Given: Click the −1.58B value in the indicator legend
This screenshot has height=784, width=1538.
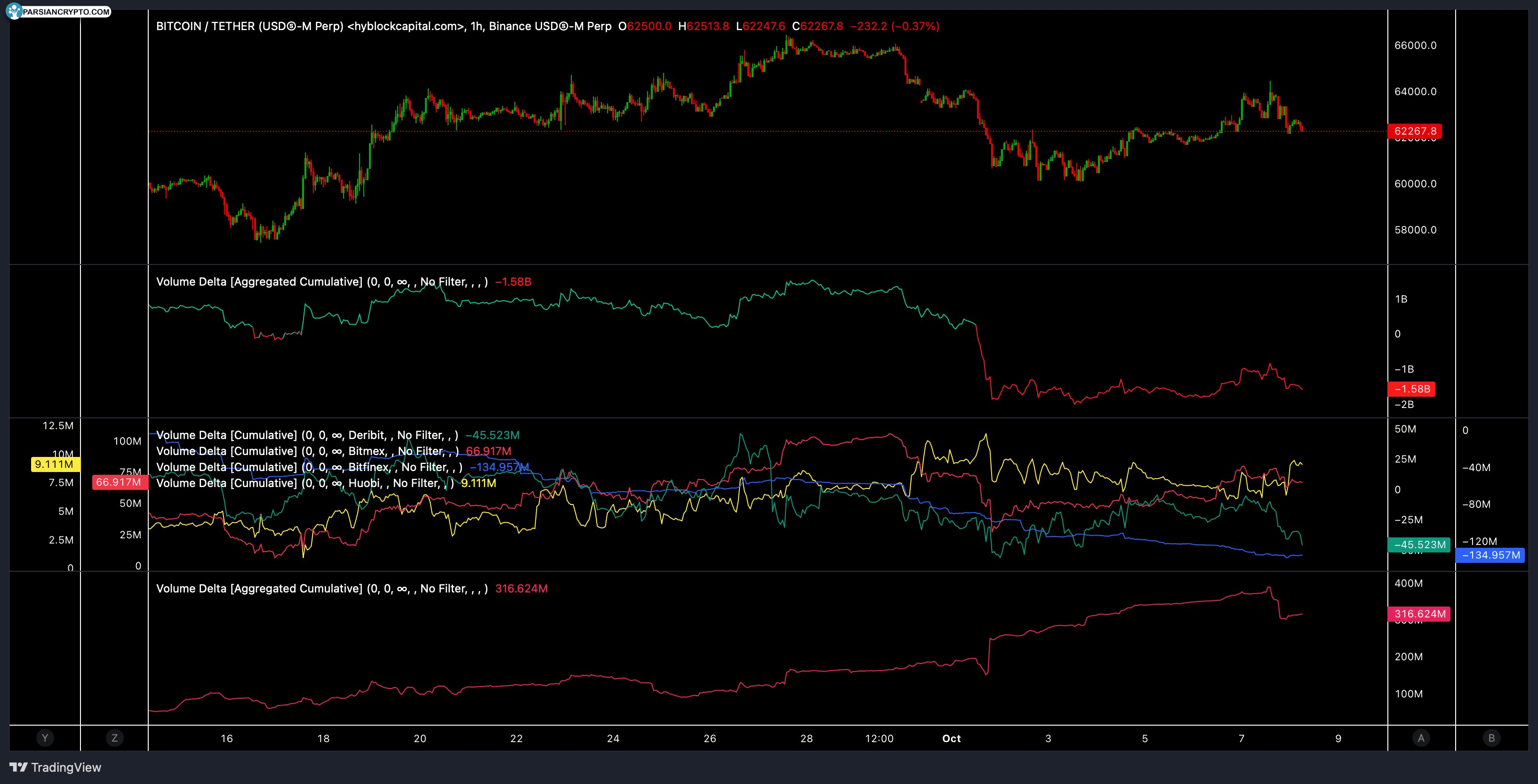Looking at the screenshot, I should [513, 282].
